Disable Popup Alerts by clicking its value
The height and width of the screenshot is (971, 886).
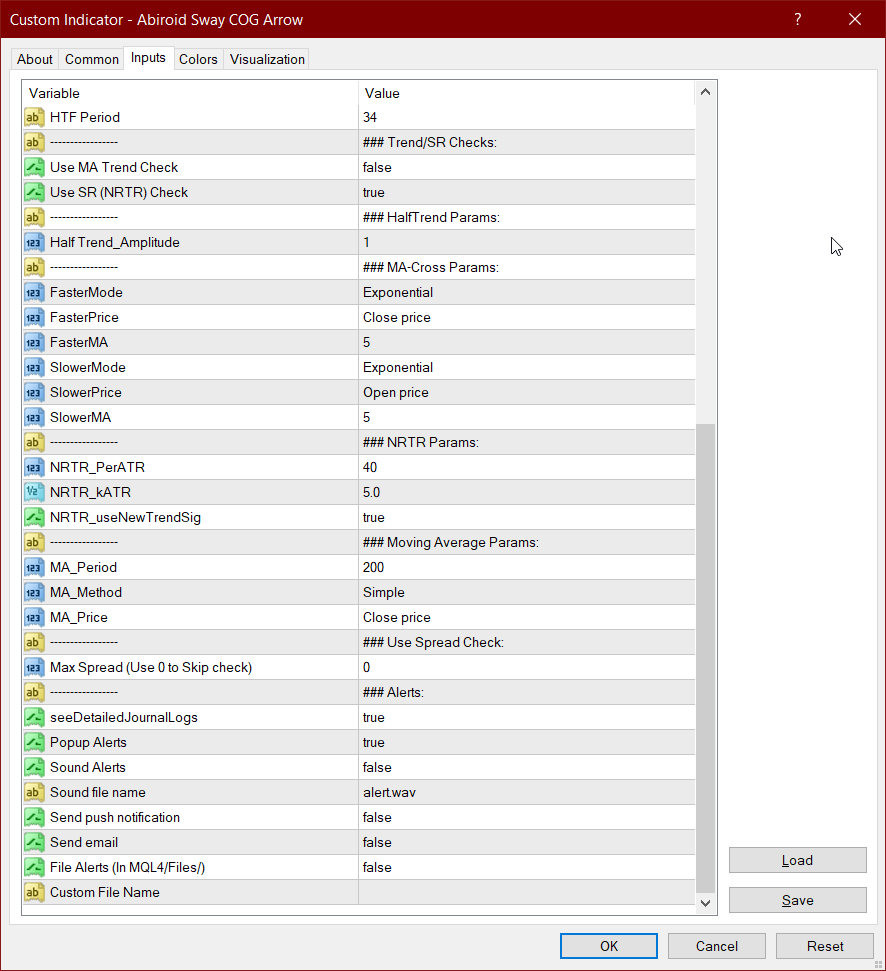pos(526,742)
